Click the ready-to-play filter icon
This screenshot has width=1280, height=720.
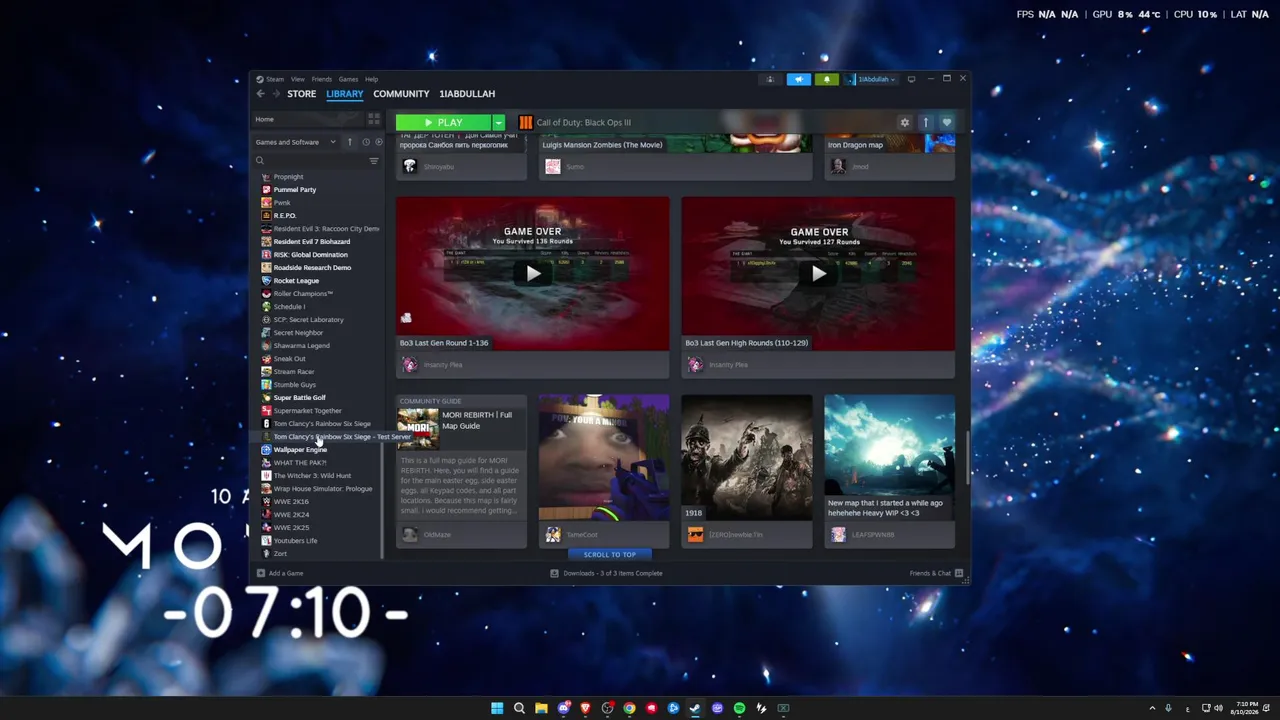(378, 142)
